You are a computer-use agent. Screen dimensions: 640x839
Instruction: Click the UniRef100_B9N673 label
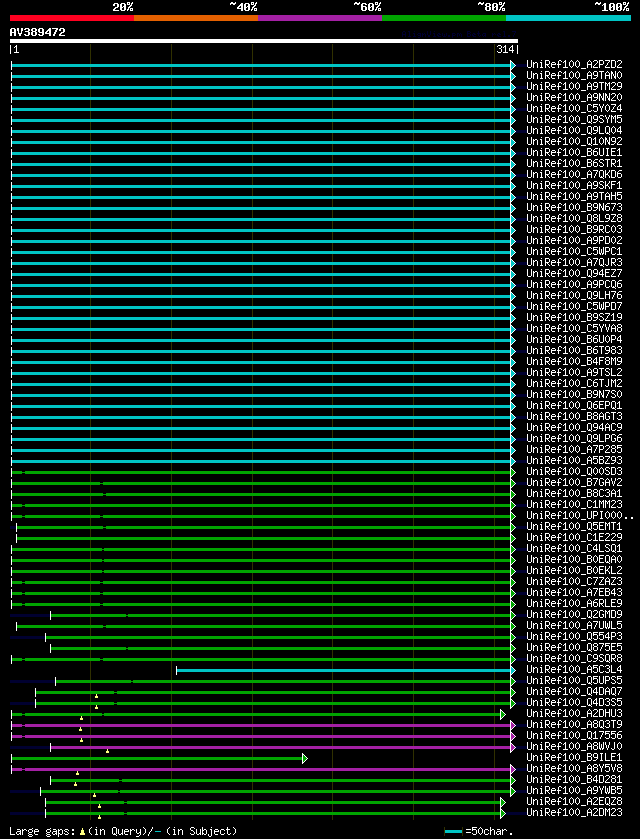coord(574,208)
